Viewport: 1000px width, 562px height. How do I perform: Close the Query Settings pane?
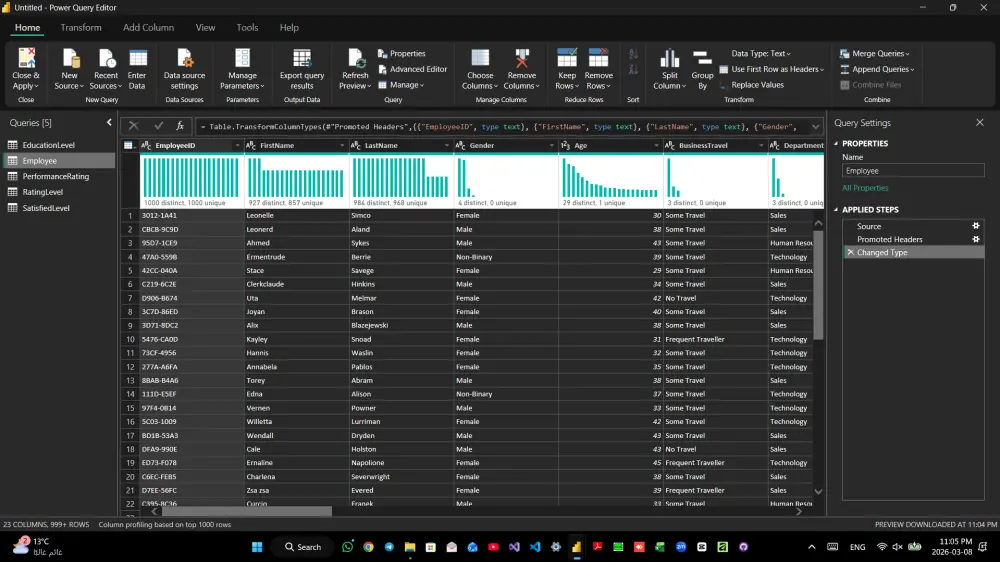click(x=980, y=122)
